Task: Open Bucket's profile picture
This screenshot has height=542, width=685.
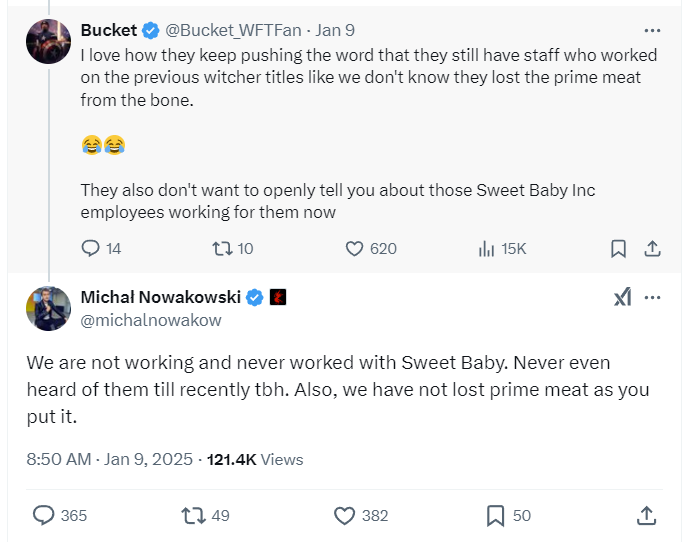Action: click(48, 41)
